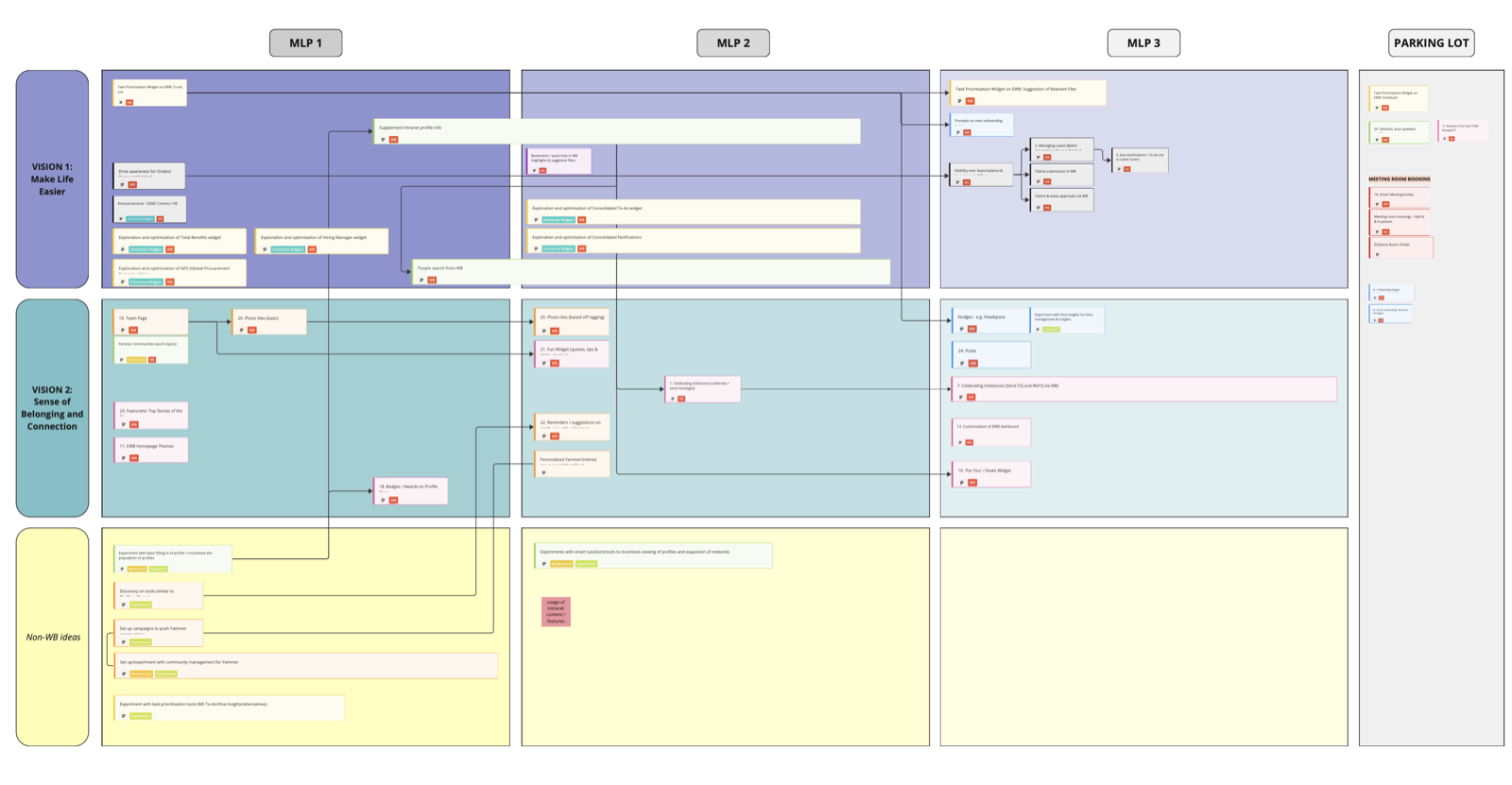Select Set up campaigns to push Yammer card
Image resolution: width=1512 pixels, height=785 pixels.
[158, 633]
